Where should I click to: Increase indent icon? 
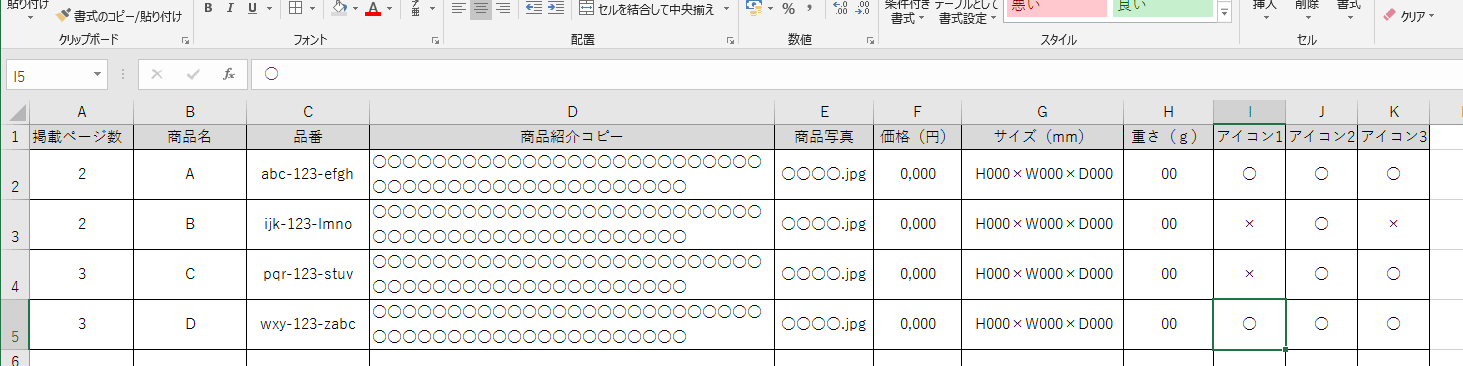(555, 9)
